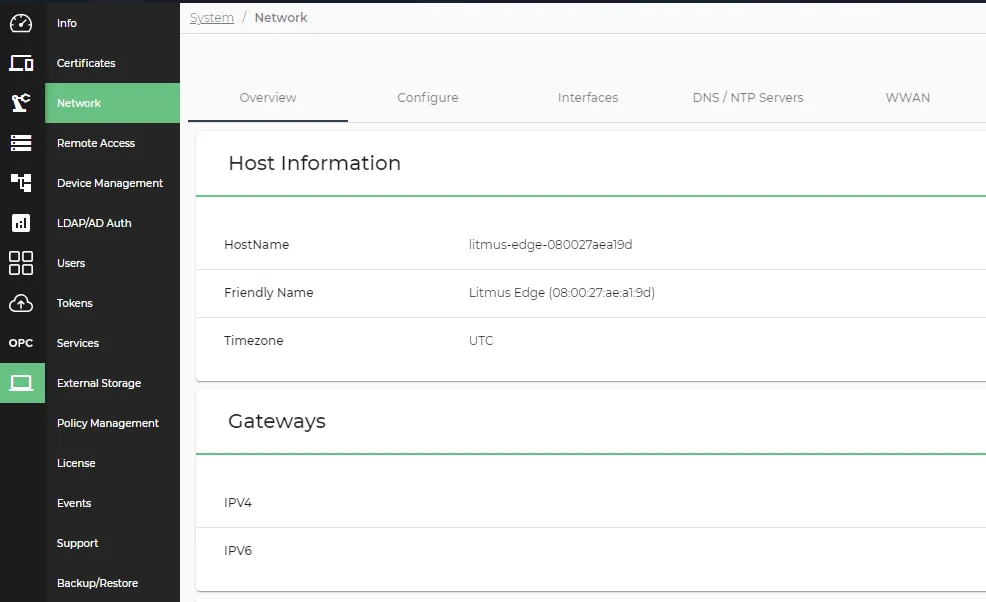
Task: Click the IPV6 gateway row label
Action: tap(238, 550)
